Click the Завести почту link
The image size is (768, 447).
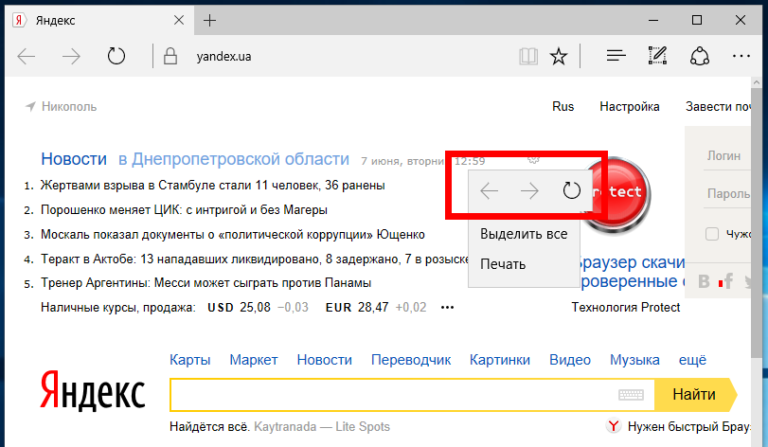718,107
